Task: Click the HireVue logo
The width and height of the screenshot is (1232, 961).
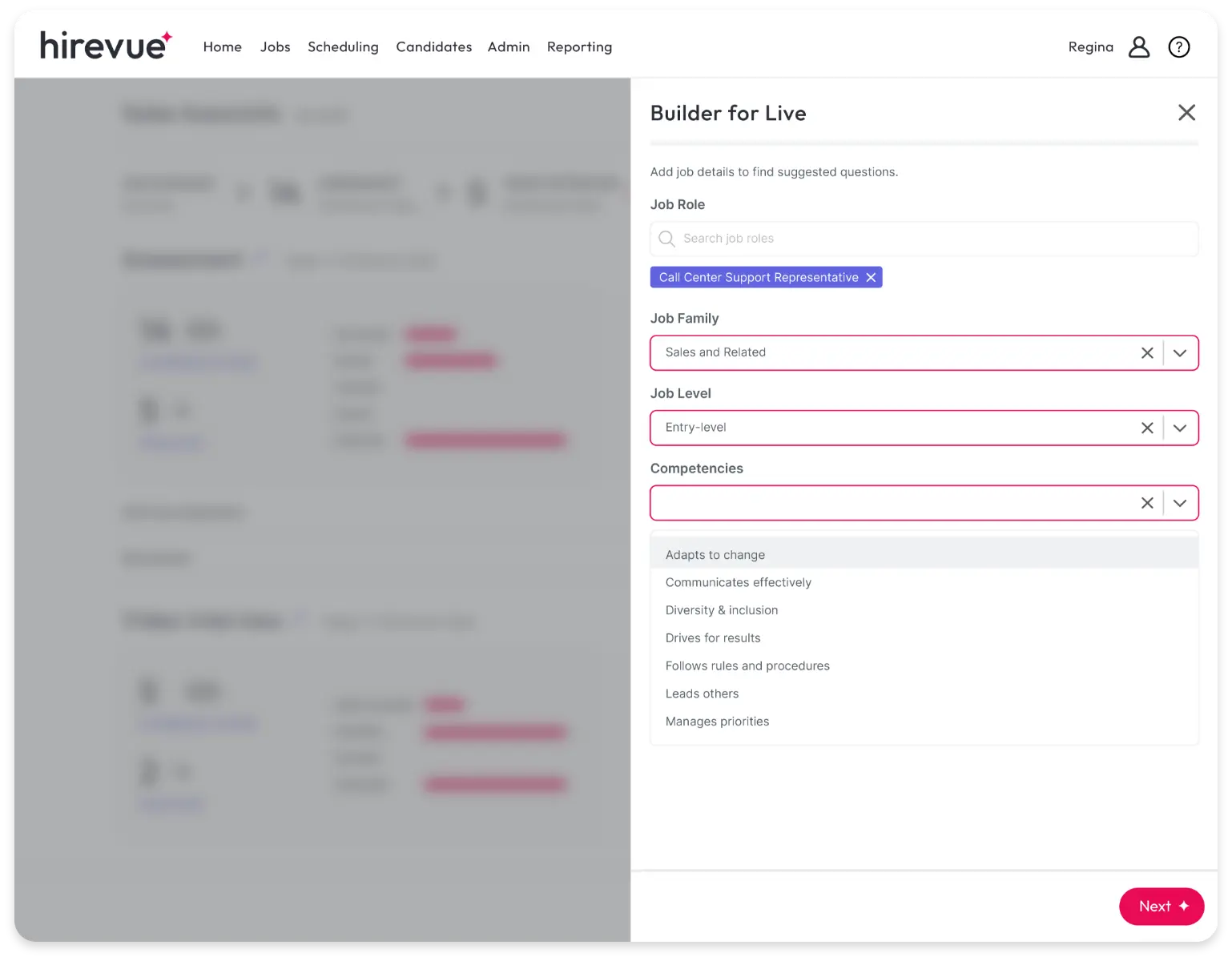Action: coord(106,46)
